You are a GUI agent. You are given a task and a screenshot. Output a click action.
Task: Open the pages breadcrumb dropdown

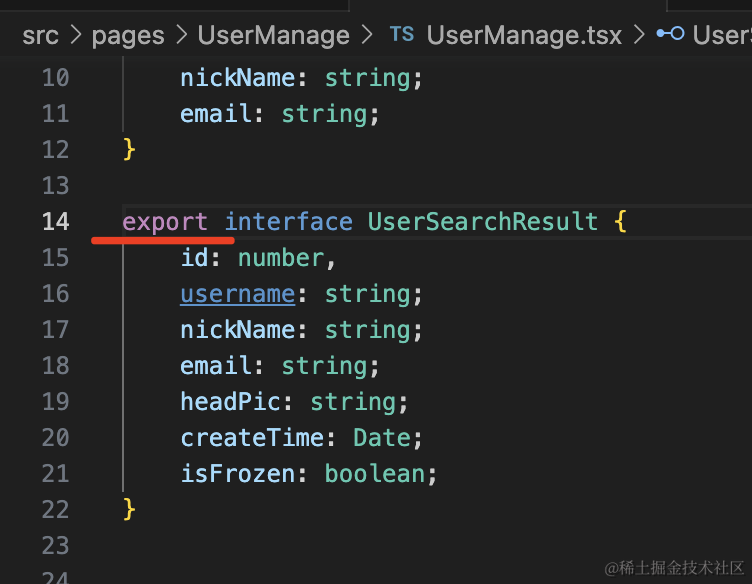[x=127, y=36]
